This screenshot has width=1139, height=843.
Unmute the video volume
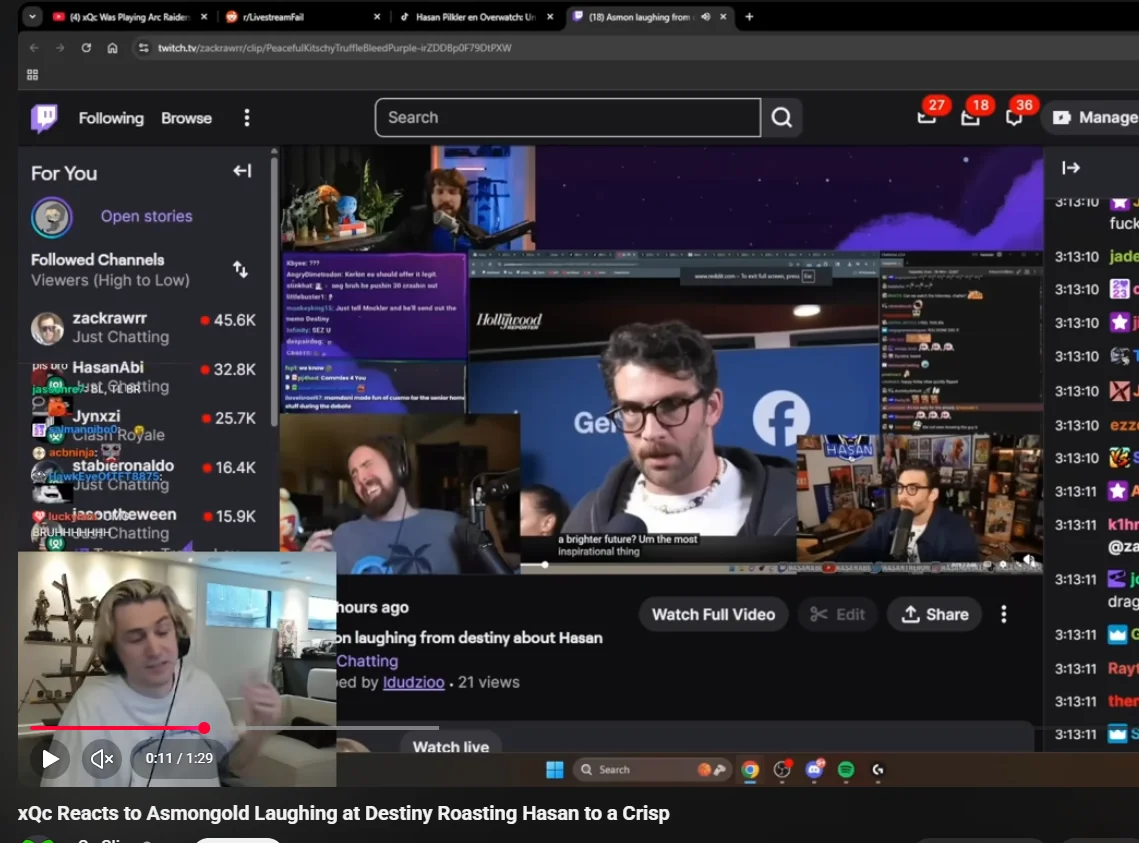coord(101,758)
